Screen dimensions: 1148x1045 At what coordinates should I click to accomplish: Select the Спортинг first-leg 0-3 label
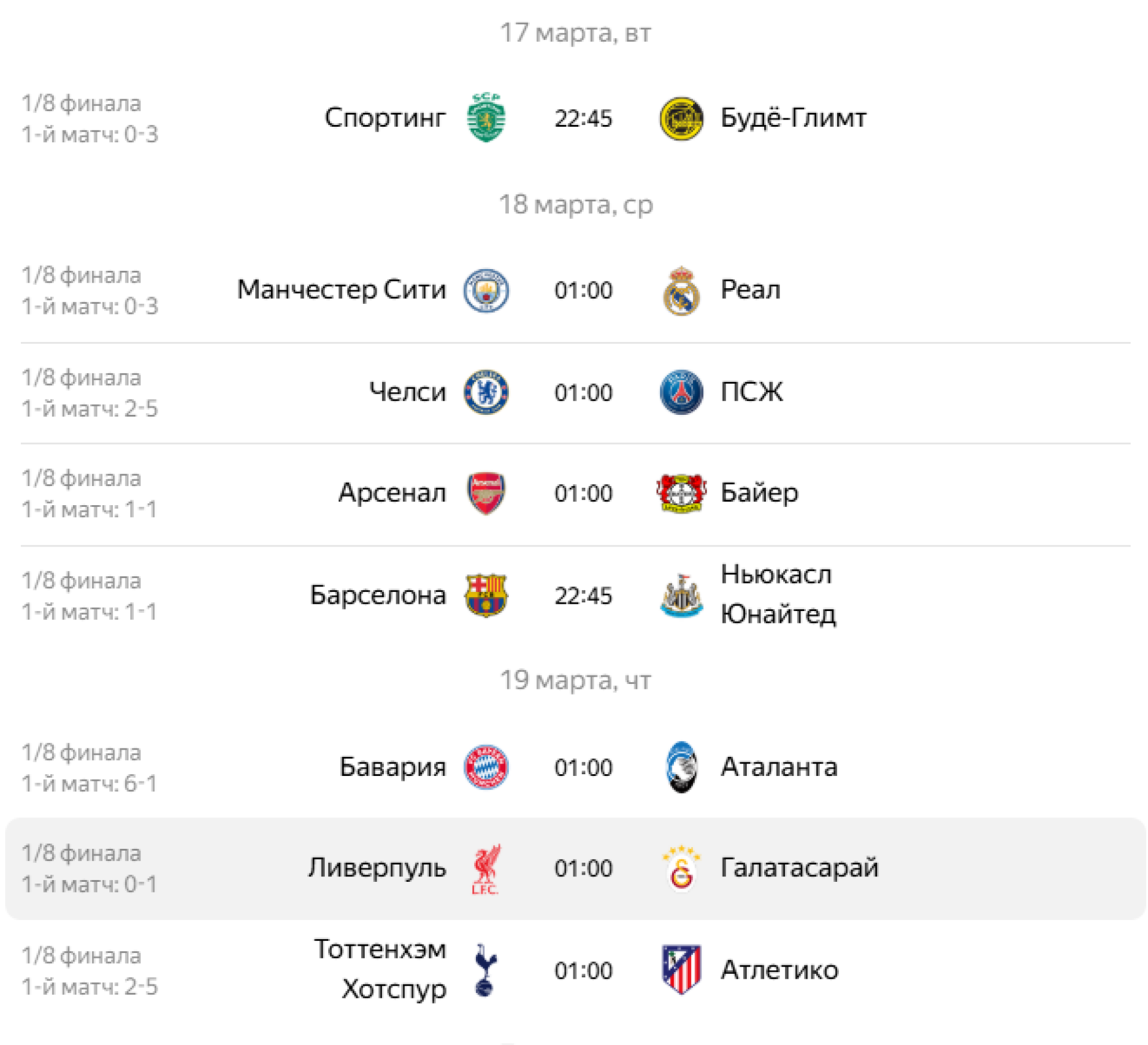click(x=90, y=135)
